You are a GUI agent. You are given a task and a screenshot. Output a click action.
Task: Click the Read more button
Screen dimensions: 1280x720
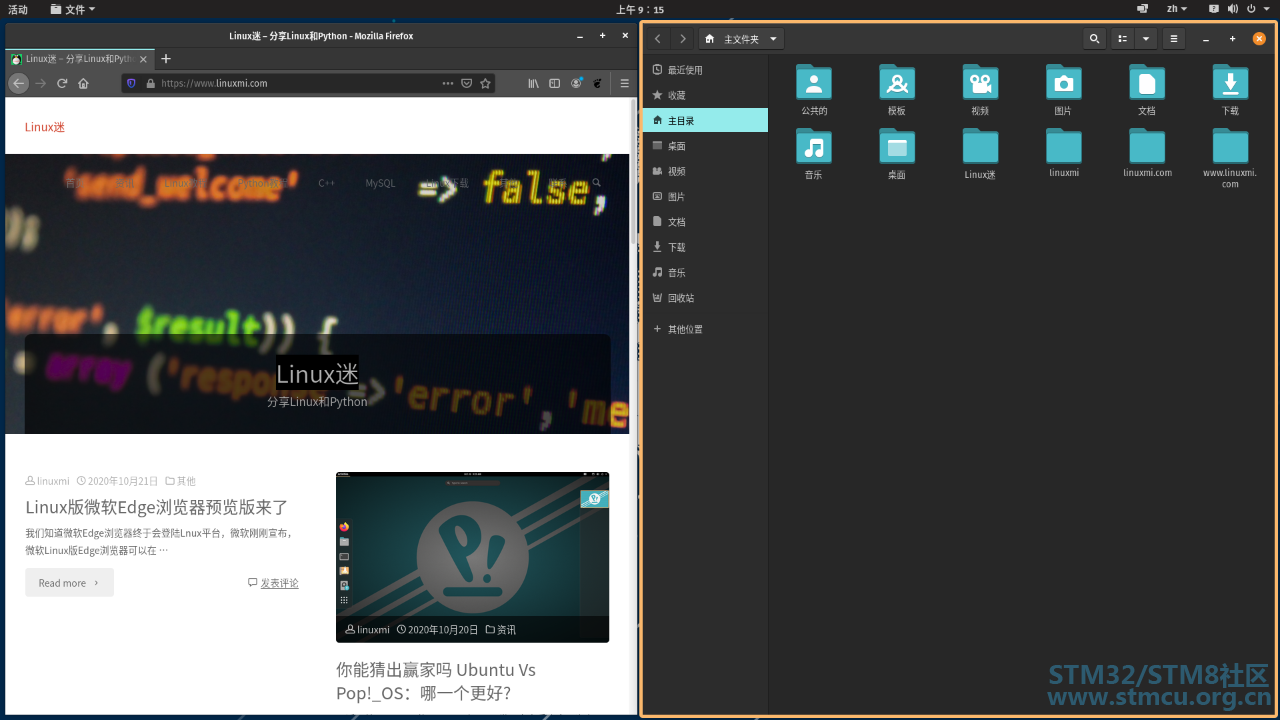click(69, 582)
